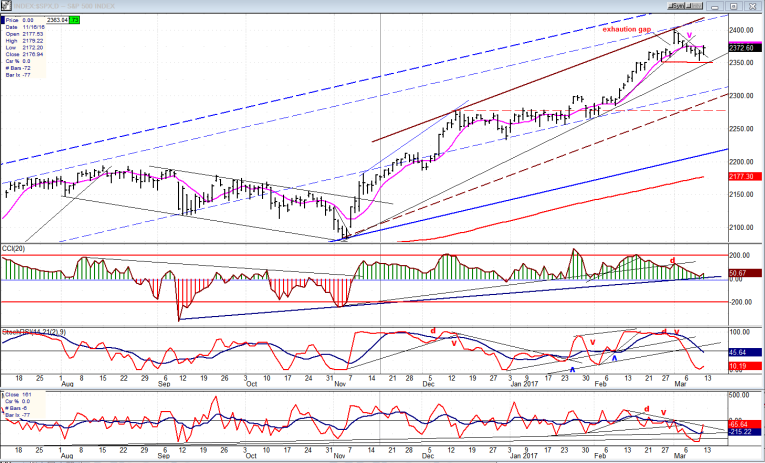The width and height of the screenshot is (765, 463).
Task: Toggle the interval link checkbox next to Sym
Action: pyautogui.click(x=688, y=6)
